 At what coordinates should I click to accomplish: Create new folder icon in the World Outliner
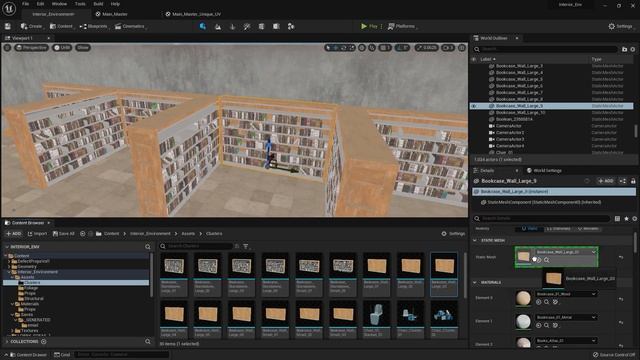pos(624,49)
